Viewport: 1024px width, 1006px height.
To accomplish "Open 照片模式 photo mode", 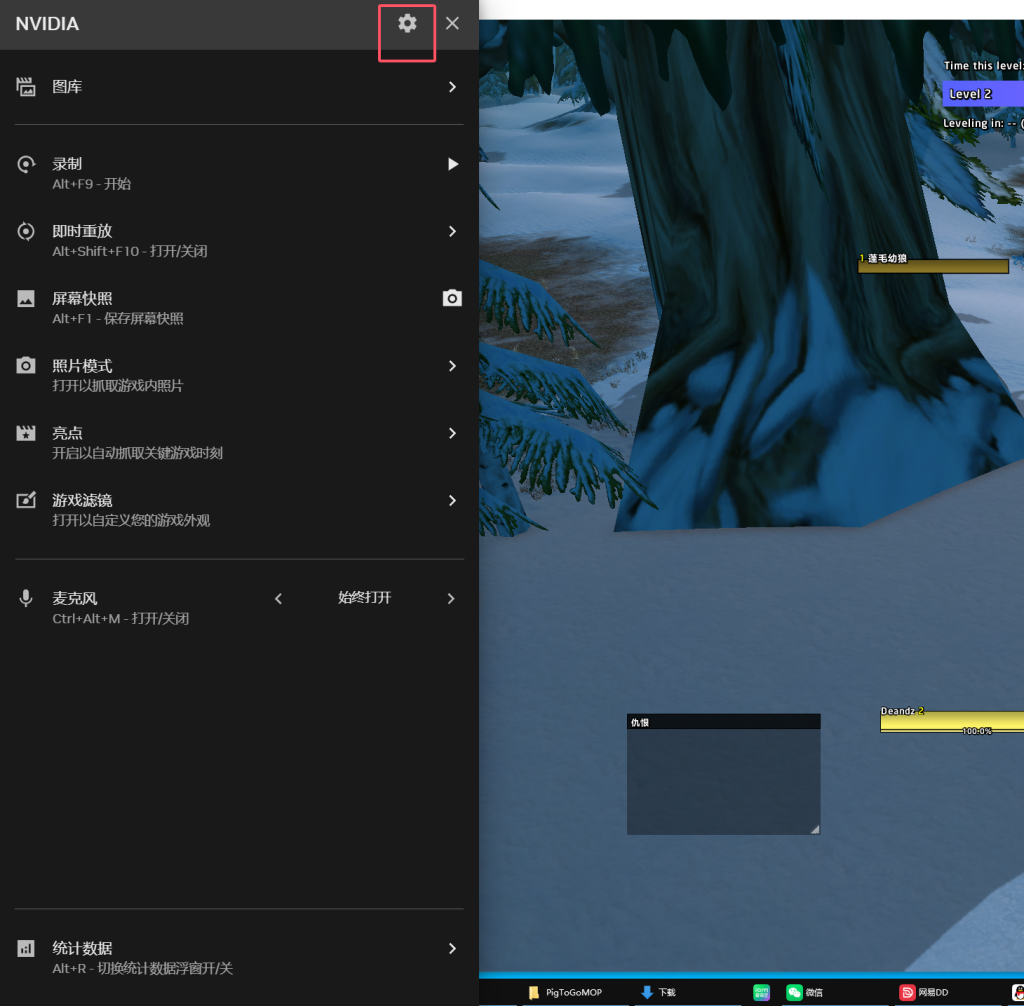I will [x=239, y=375].
